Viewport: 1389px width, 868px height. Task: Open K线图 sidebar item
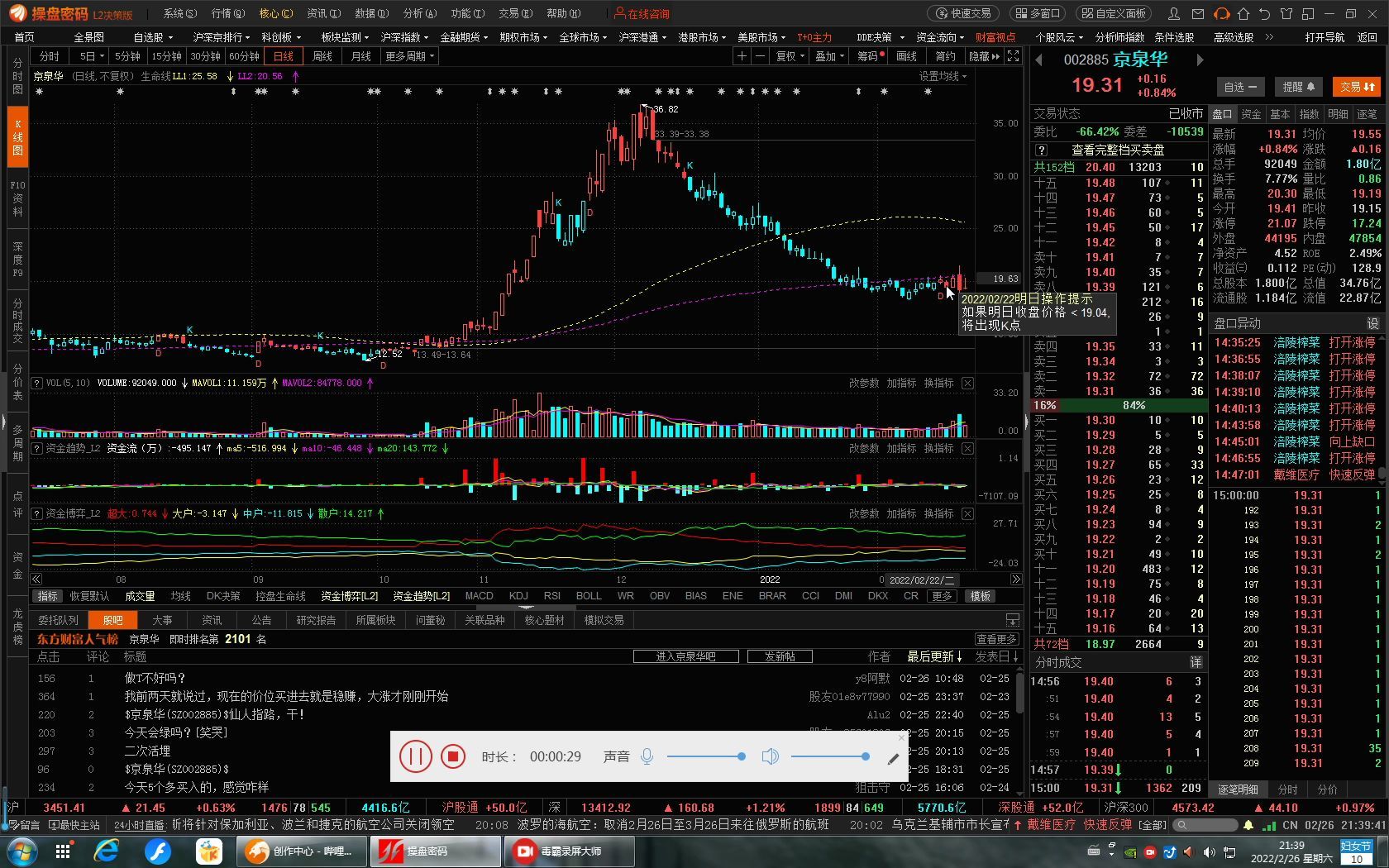pyautogui.click(x=17, y=138)
